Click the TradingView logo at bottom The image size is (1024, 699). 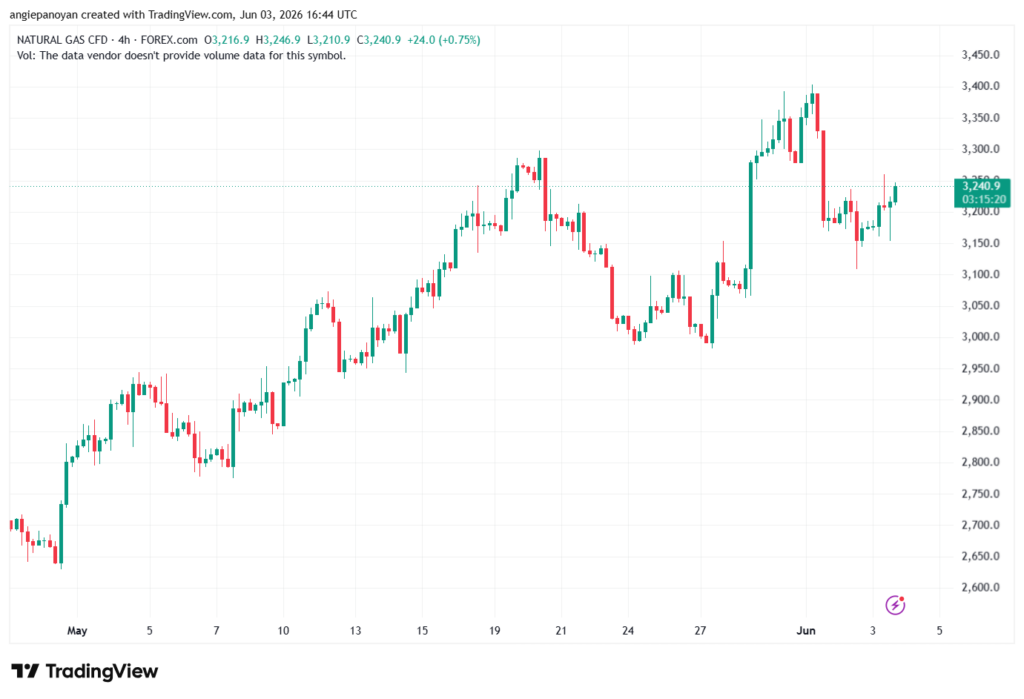pos(84,671)
